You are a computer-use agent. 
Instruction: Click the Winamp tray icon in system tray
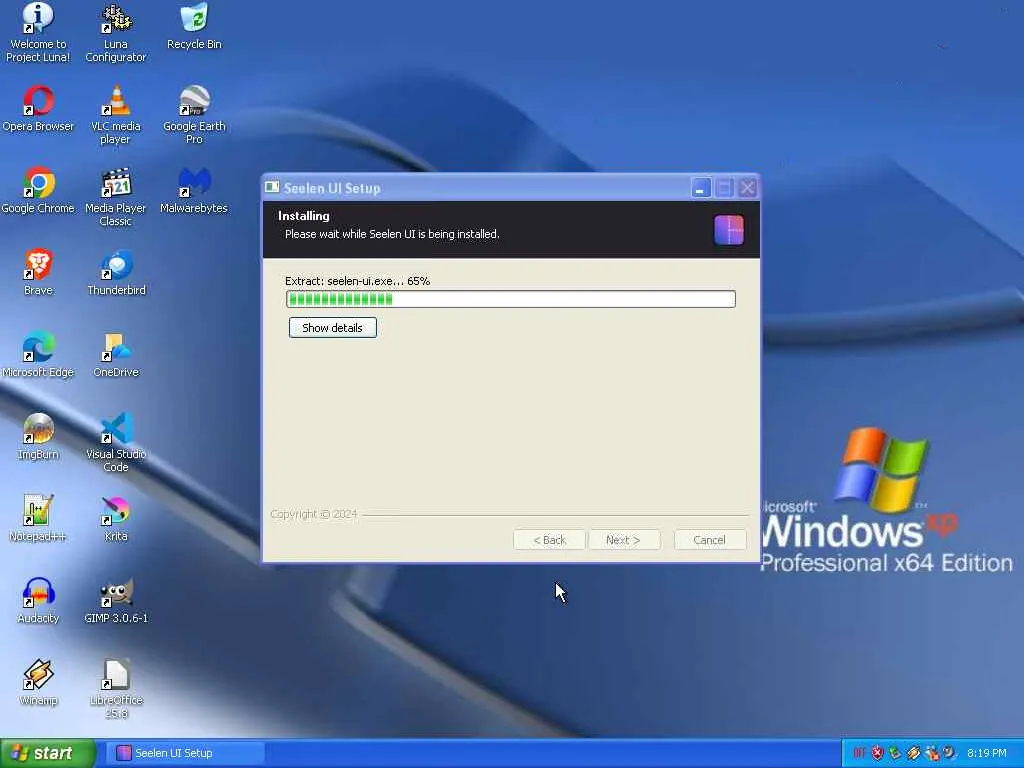(x=913, y=753)
